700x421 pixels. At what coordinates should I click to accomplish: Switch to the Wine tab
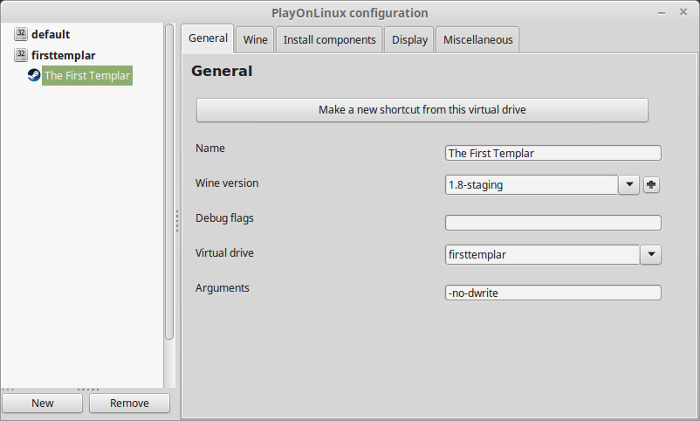(255, 40)
